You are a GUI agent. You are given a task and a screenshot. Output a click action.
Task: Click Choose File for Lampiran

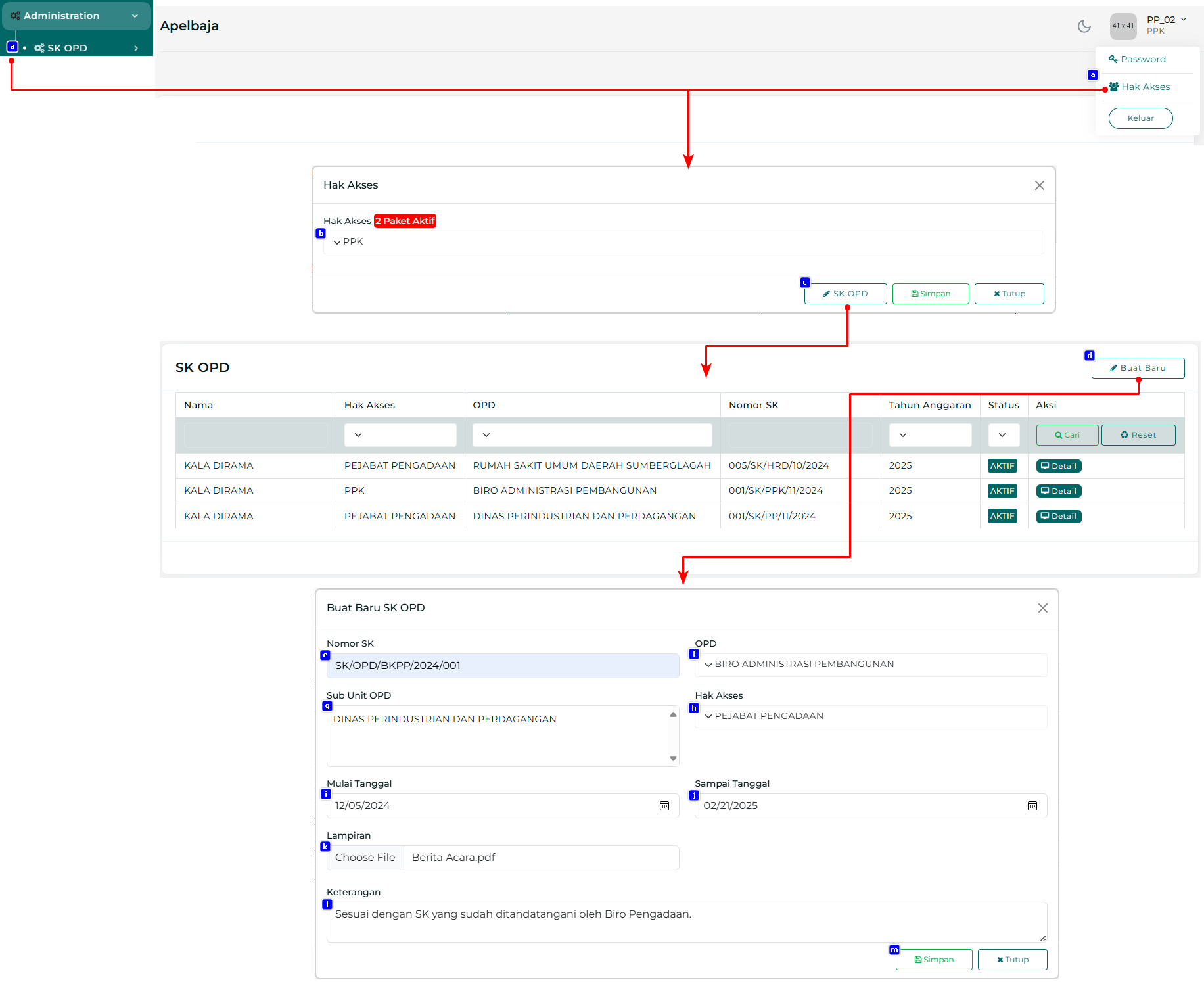point(365,858)
